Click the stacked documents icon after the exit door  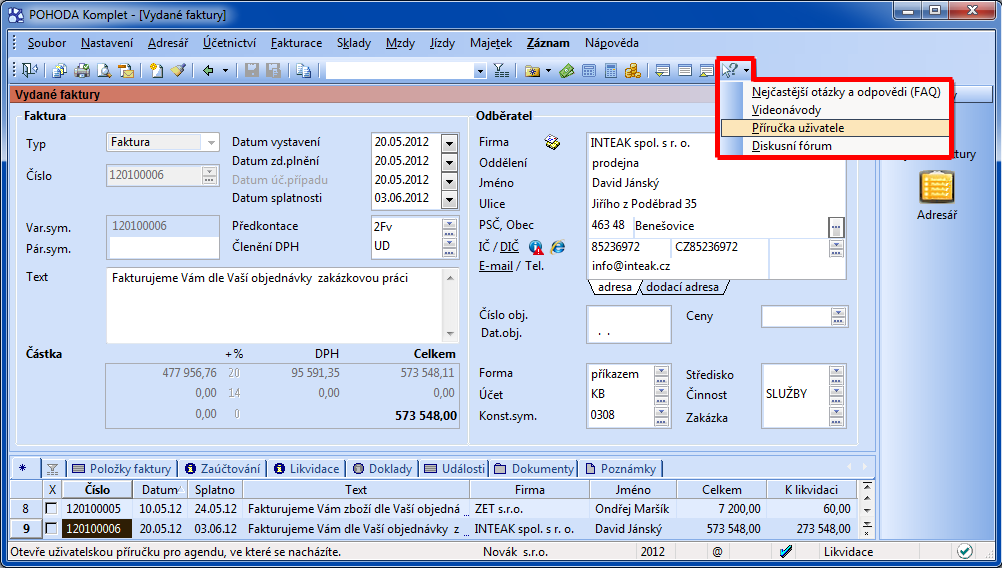[60, 70]
